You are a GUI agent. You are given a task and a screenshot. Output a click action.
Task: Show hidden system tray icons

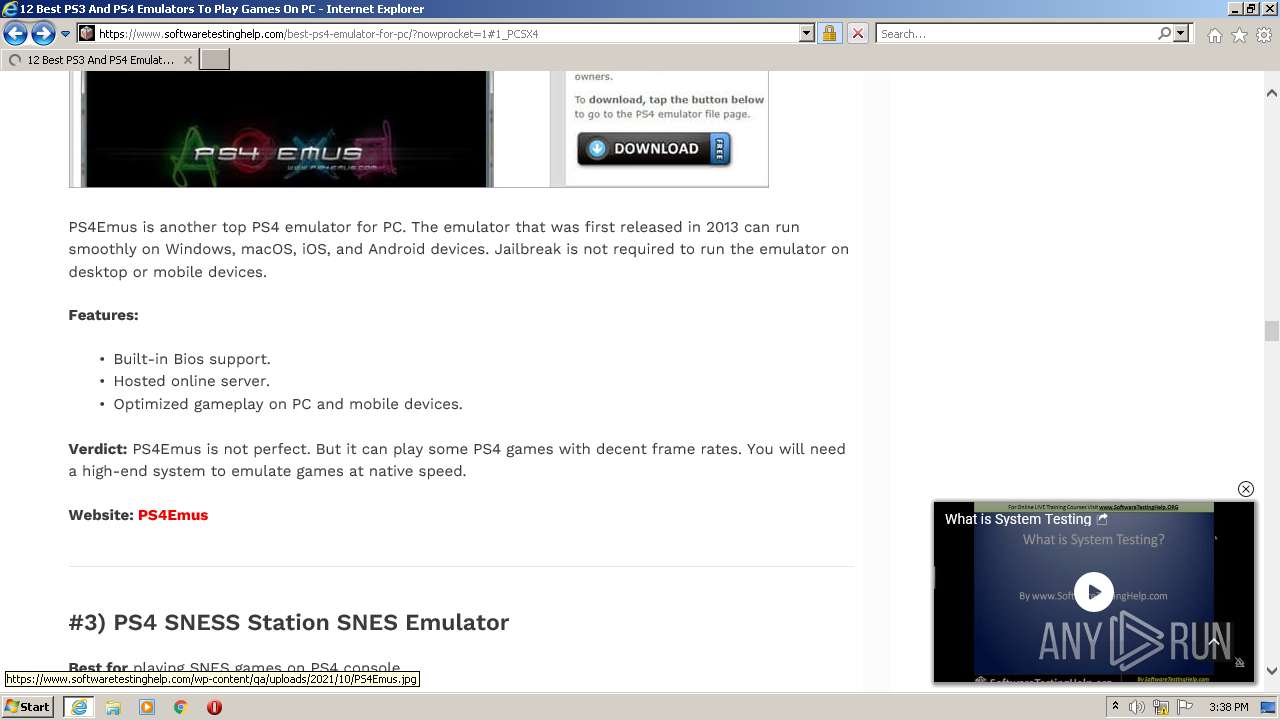click(1115, 707)
